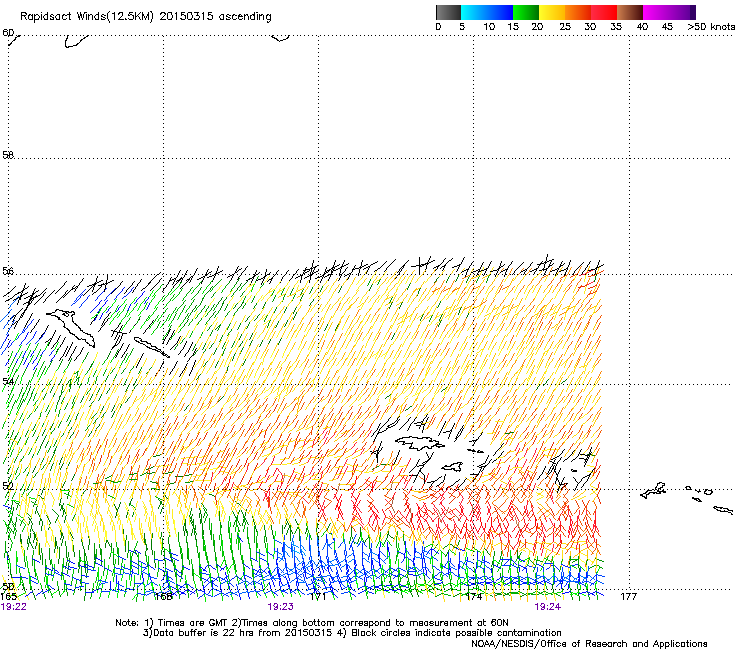740x650 pixels.
Task: Click the brown 35-40 knots swatch
Action: 630,12
